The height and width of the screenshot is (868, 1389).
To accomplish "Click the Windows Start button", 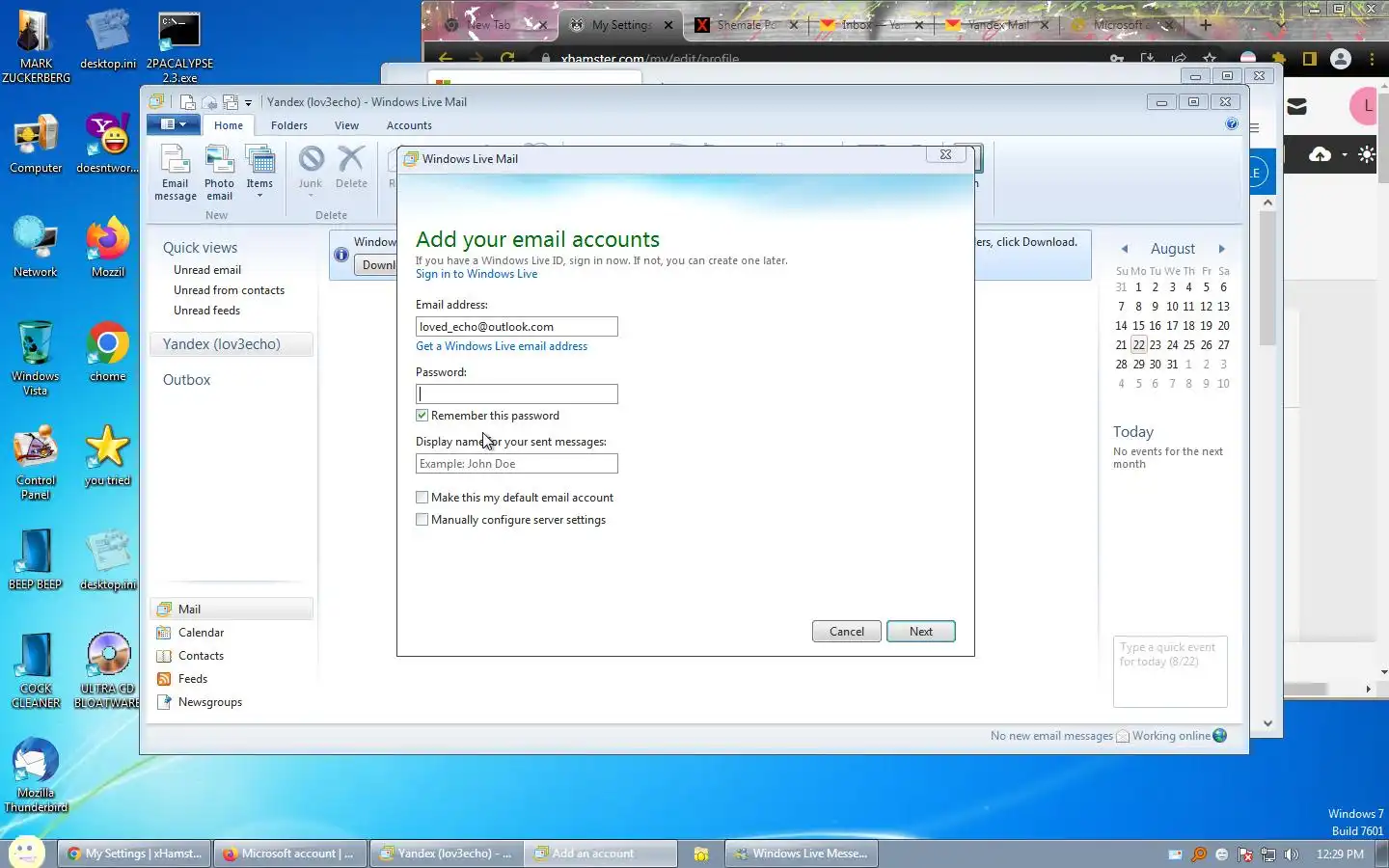I will [26, 853].
